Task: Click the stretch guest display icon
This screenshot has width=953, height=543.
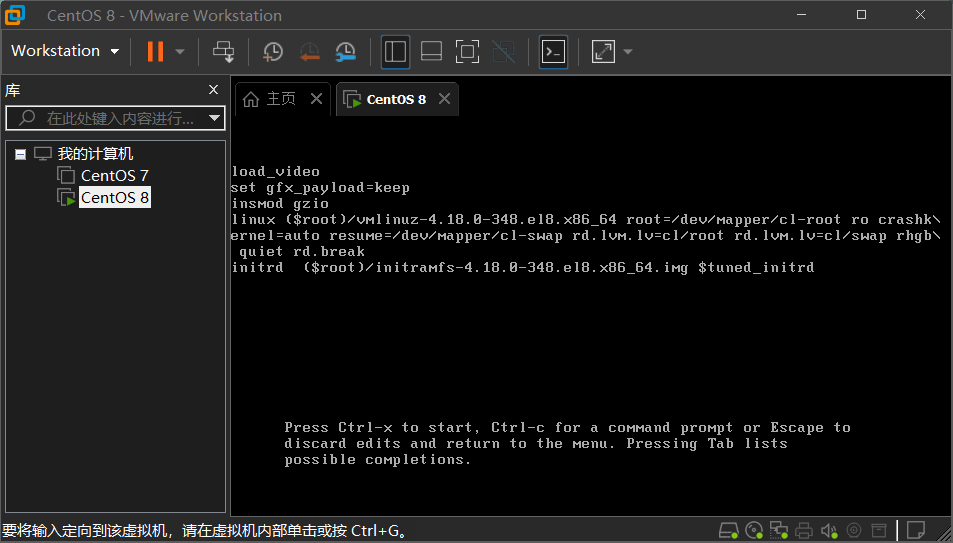Action: 604,52
